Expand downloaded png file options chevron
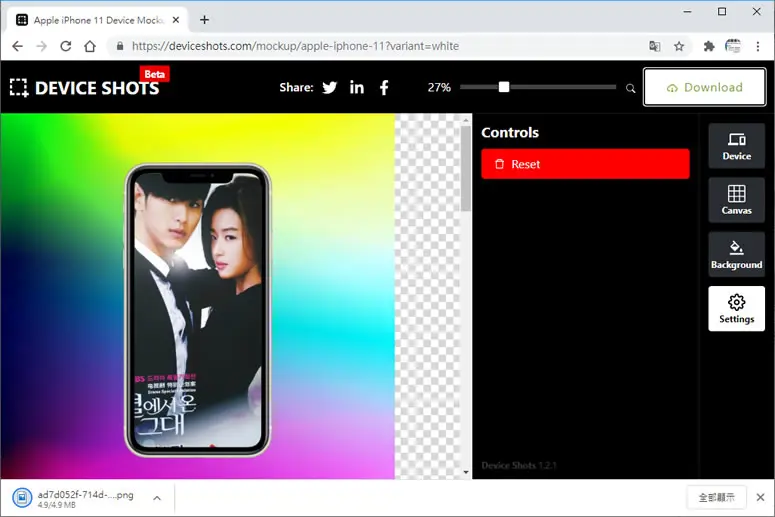This screenshot has width=775, height=517. (x=157, y=498)
